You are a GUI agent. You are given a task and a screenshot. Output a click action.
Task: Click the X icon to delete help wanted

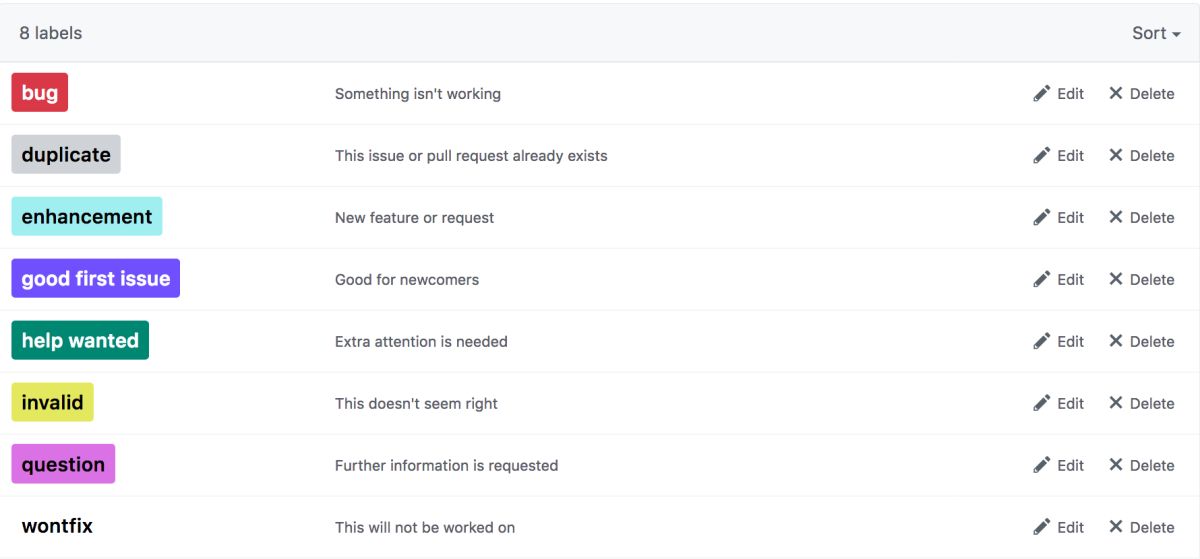pyautogui.click(x=1116, y=341)
